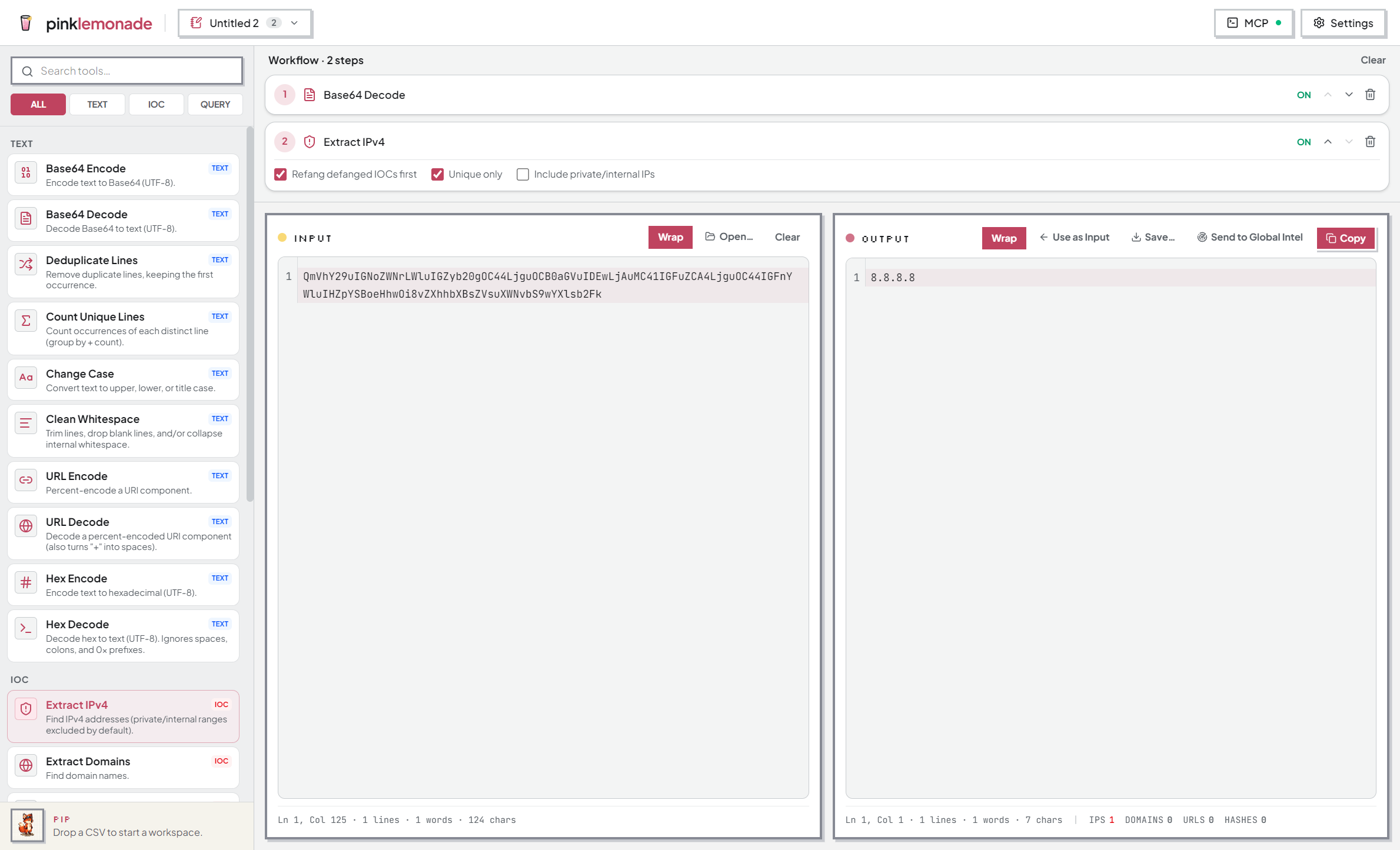Image resolution: width=1400 pixels, height=850 pixels.
Task: Click the URL Encode link icon
Action: pos(26,480)
